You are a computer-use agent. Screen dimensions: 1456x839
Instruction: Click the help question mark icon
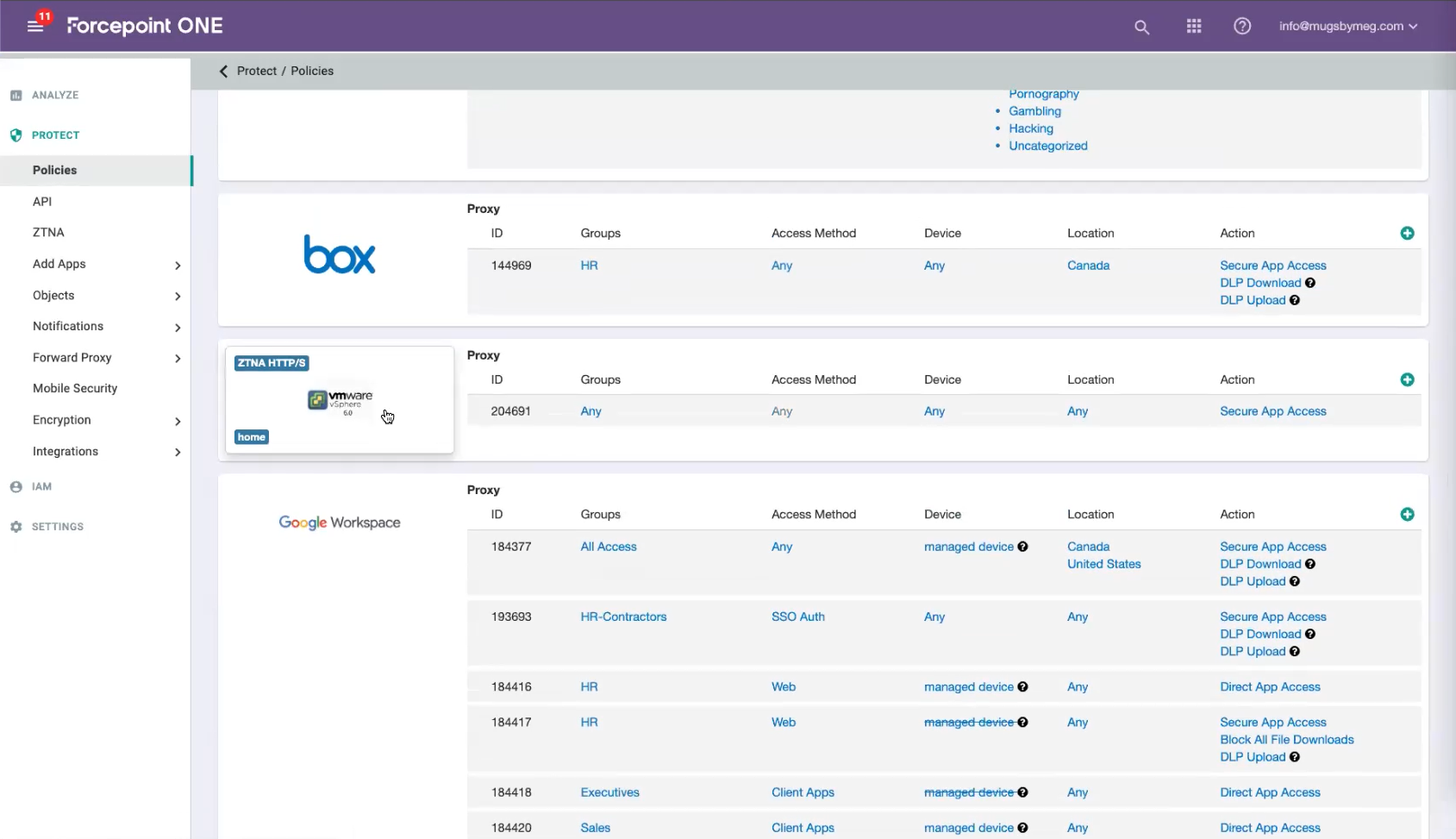pyautogui.click(x=1241, y=27)
